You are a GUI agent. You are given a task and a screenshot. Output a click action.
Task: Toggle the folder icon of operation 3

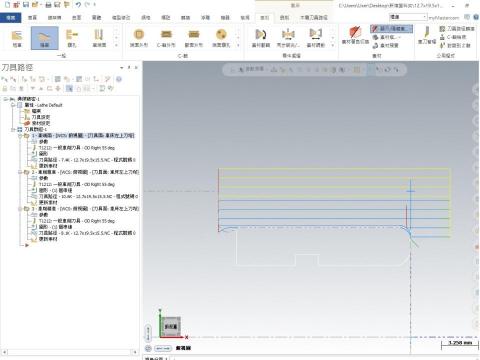pyautogui.click(x=26, y=209)
